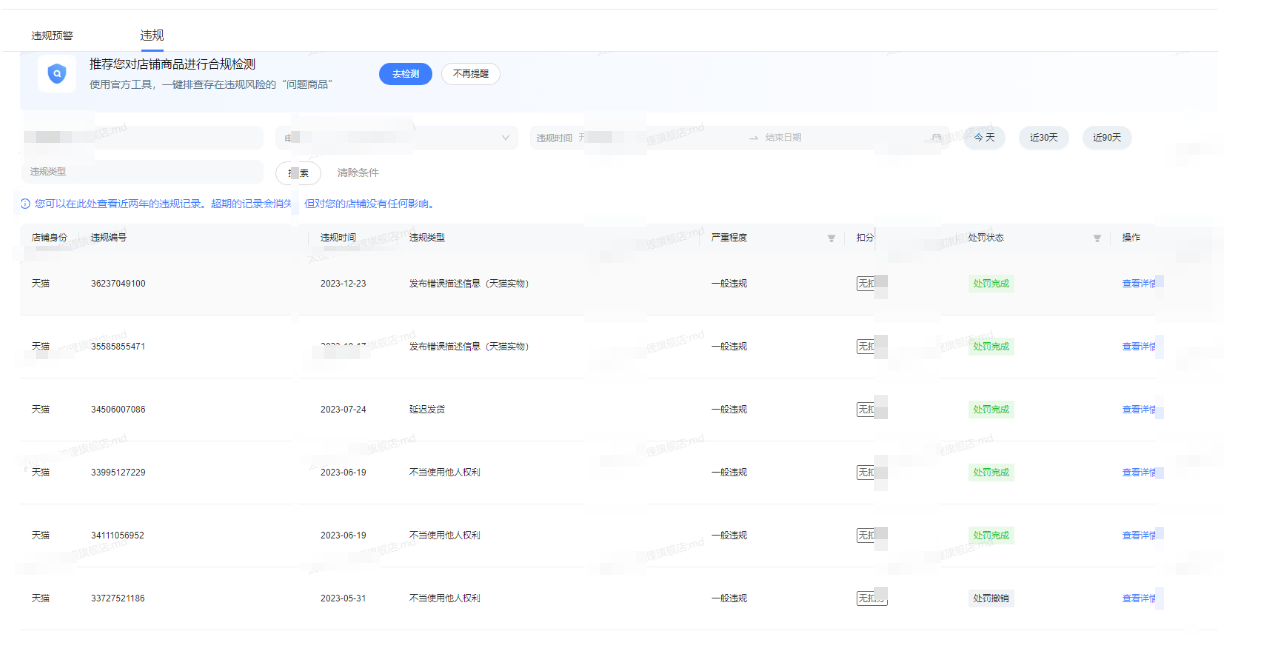This screenshot has width=1283, height=669.
Task: Switch to the 违规预警 tab
Action: click(x=52, y=36)
